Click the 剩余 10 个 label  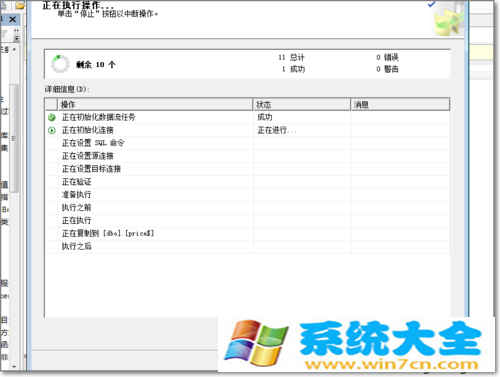pos(96,65)
